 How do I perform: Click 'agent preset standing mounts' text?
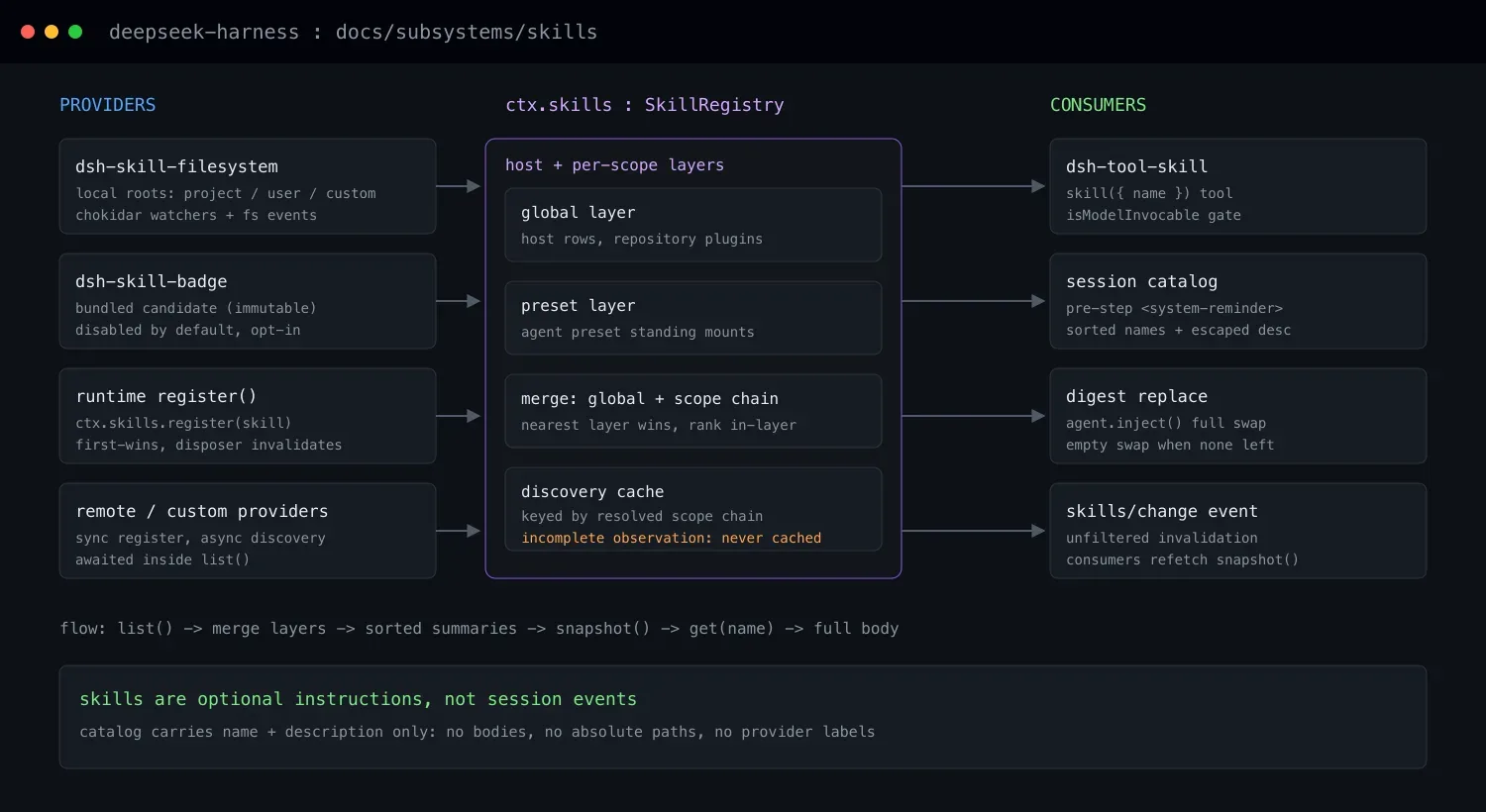click(638, 332)
